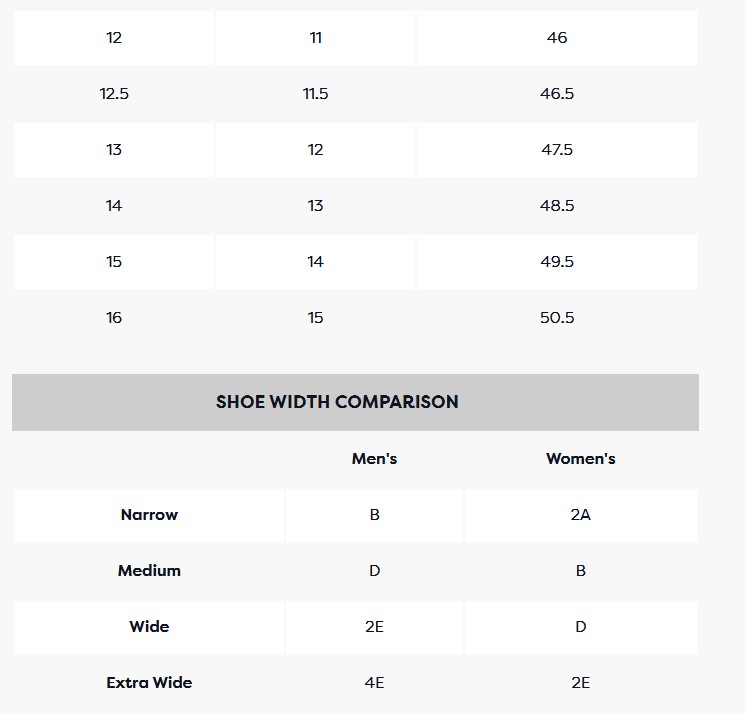The image size is (745, 714).
Task: Click the Extra Wide row label
Action: (149, 683)
